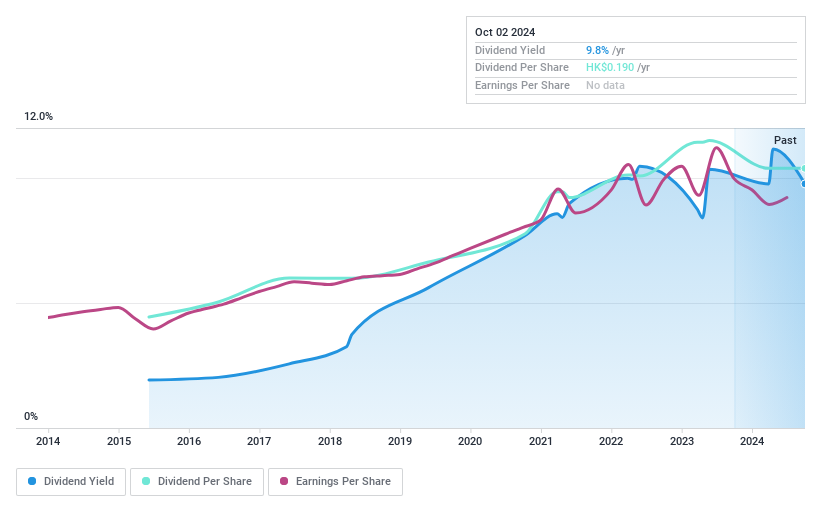
Task: Select the 2020 year marker
Action: (470, 441)
